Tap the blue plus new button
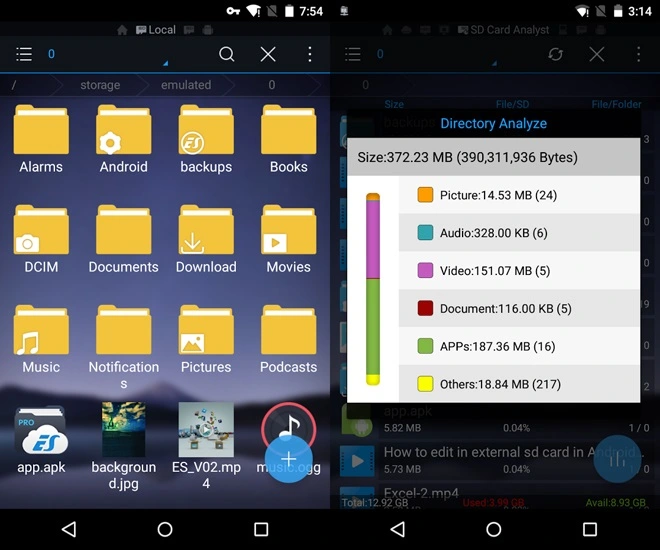 (x=288, y=459)
